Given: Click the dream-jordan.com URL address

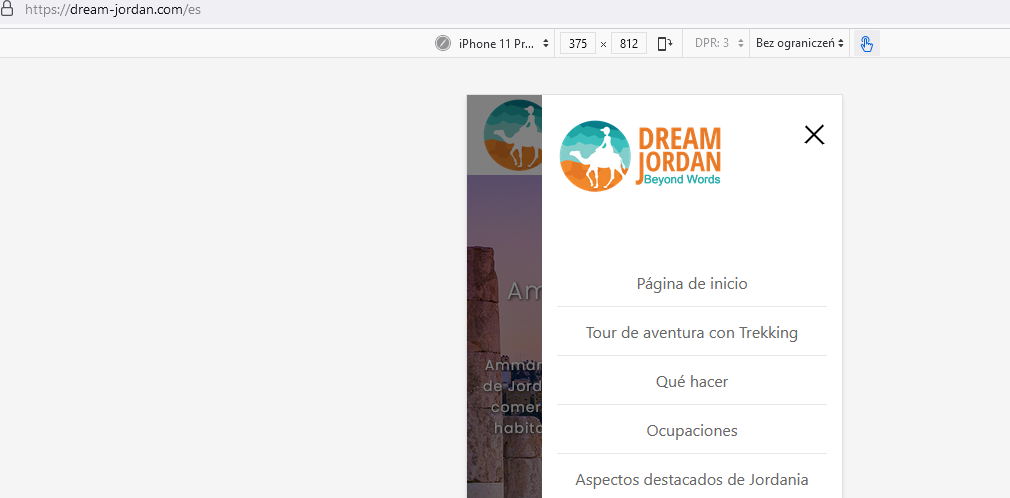Looking at the screenshot, I should point(112,10).
